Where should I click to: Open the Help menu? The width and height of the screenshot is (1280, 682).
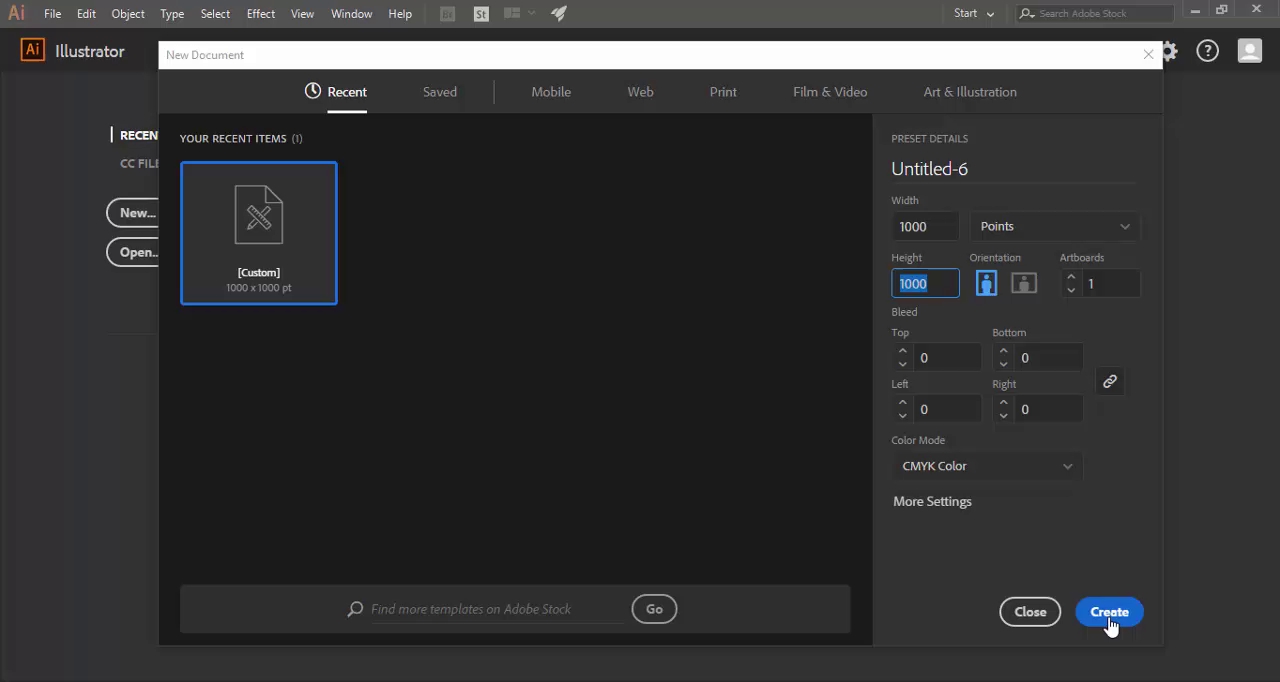400,14
